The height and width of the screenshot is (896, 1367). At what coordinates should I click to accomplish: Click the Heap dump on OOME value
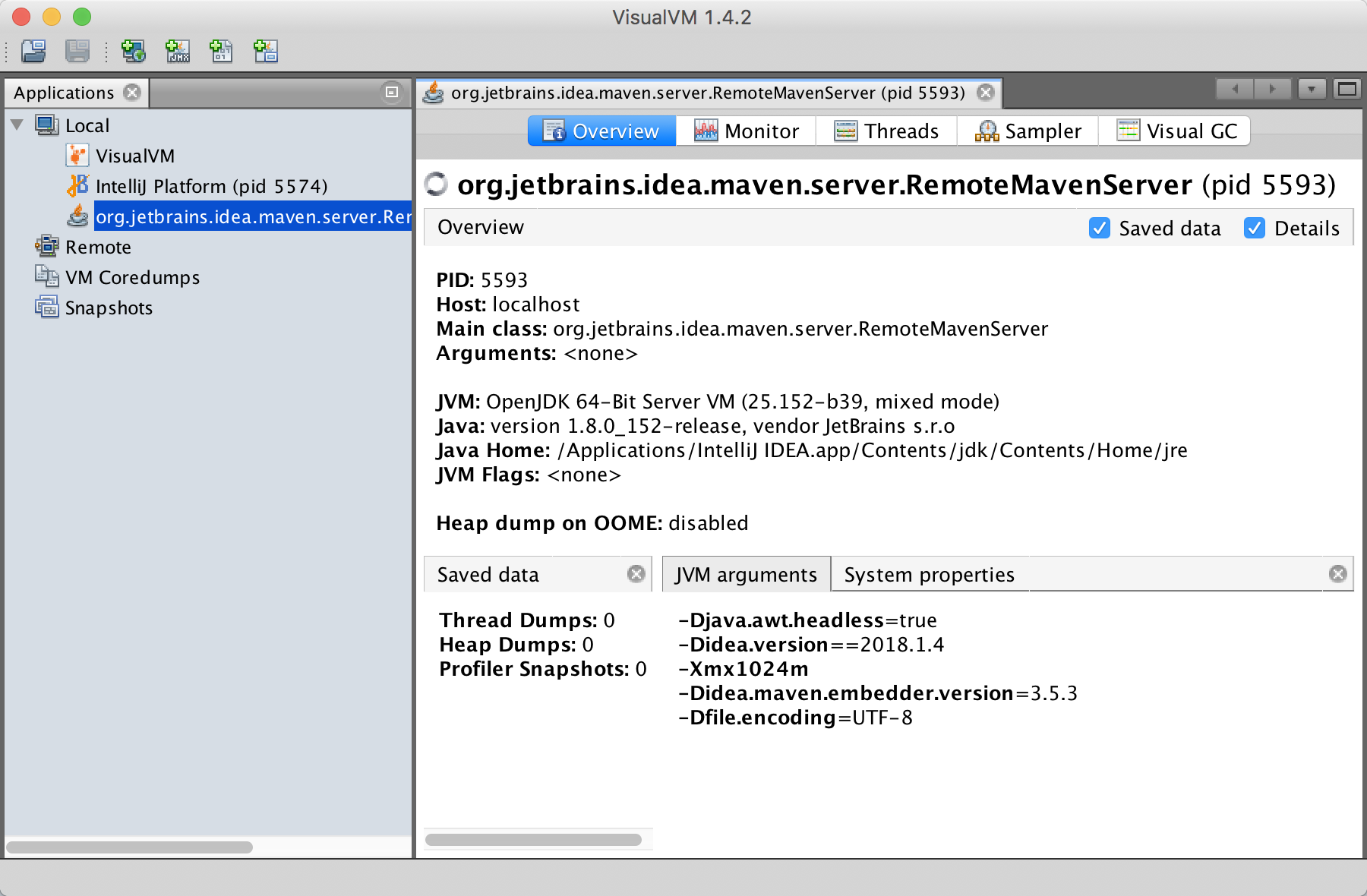point(709,523)
